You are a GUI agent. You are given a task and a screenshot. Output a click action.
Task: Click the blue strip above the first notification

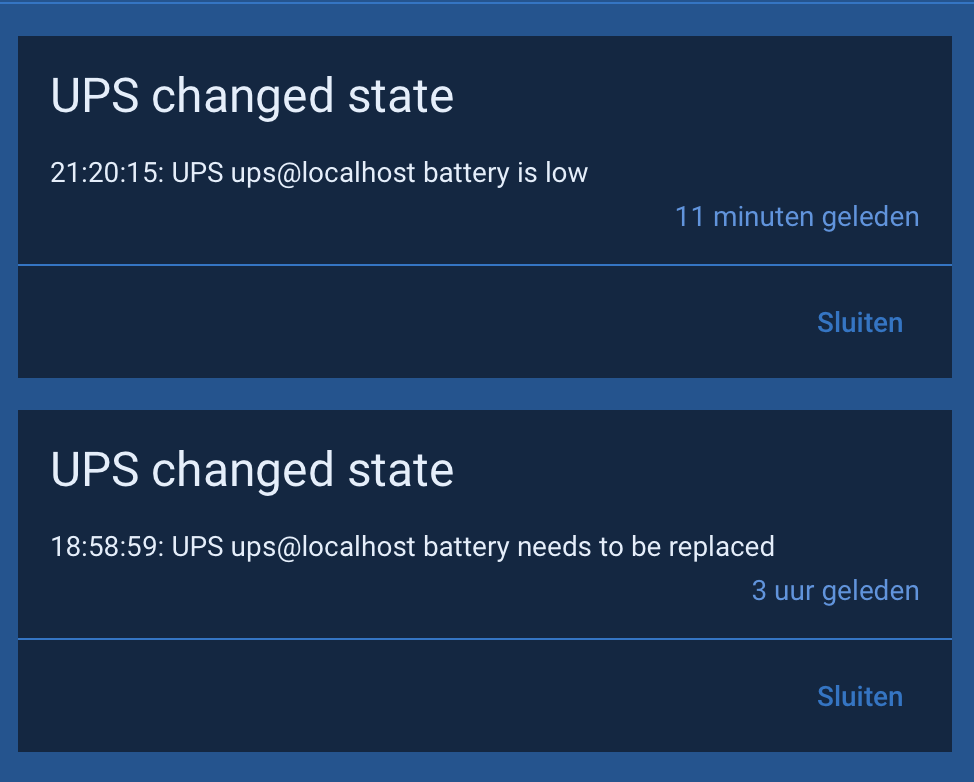pos(484,20)
